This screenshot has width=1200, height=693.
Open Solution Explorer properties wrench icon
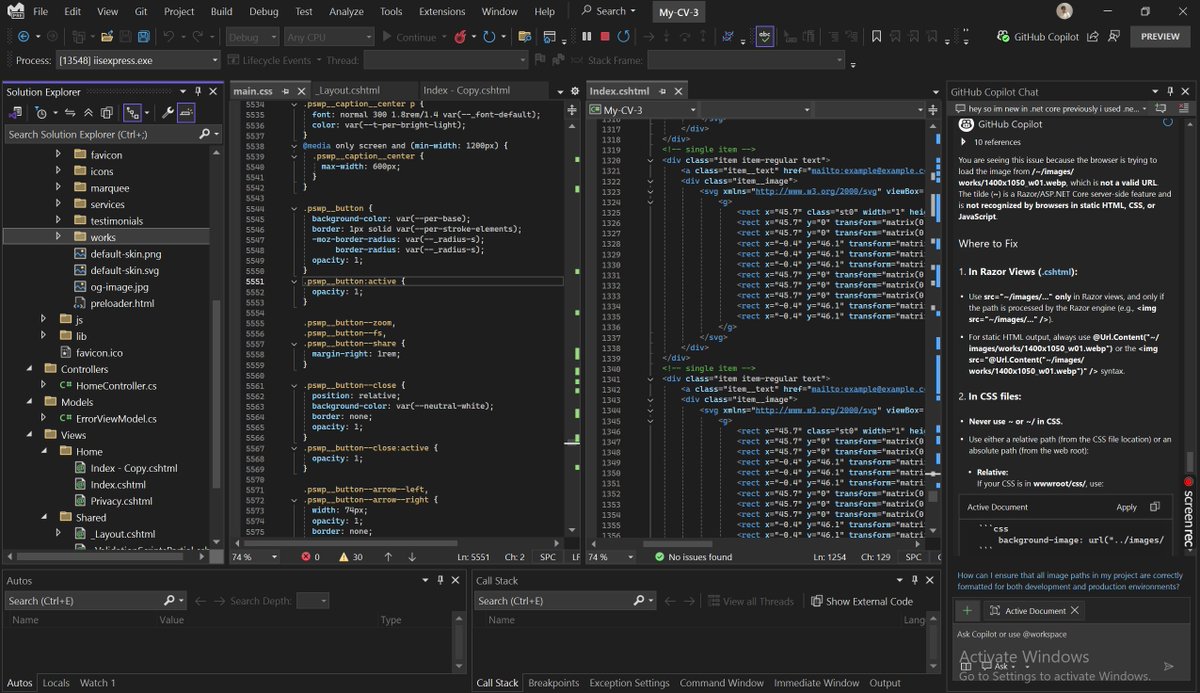[167, 113]
